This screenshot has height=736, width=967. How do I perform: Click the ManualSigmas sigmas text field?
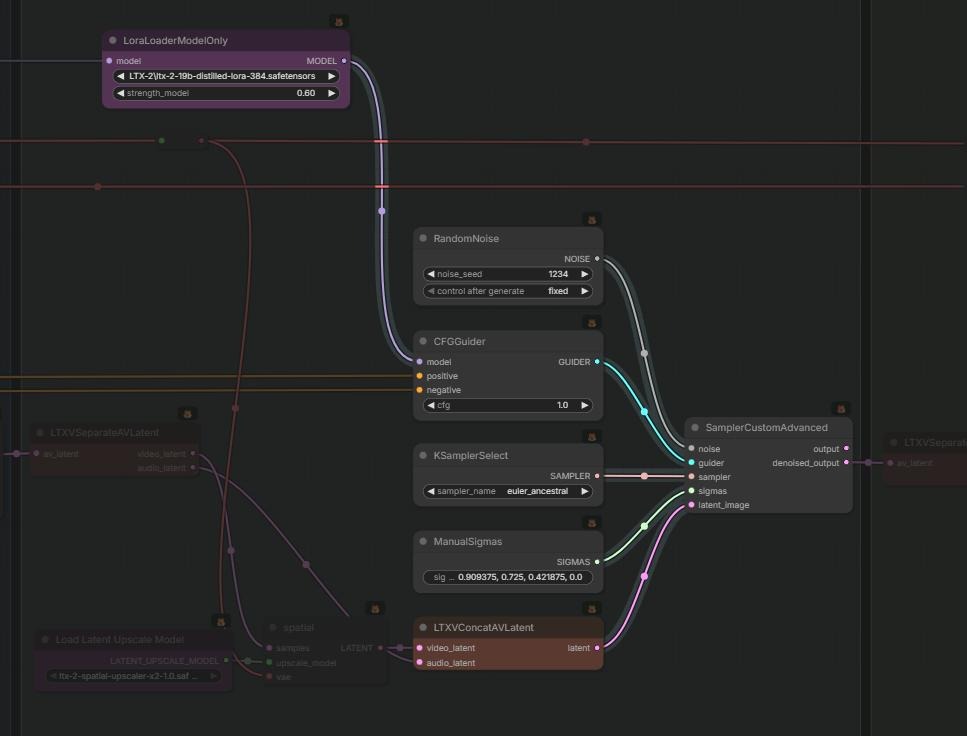pyautogui.click(x=508, y=577)
